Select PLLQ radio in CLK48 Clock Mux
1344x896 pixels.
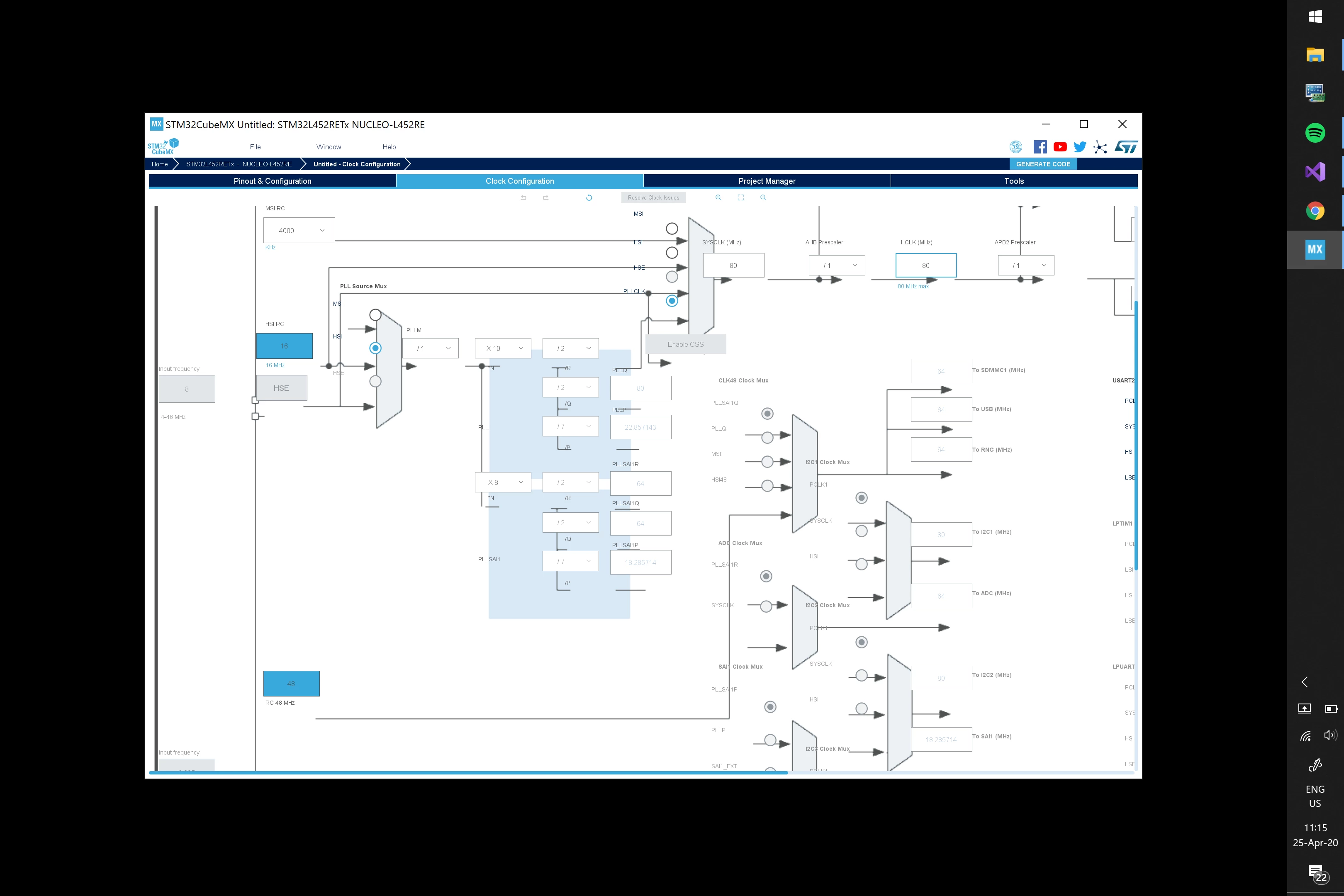pyautogui.click(x=767, y=438)
